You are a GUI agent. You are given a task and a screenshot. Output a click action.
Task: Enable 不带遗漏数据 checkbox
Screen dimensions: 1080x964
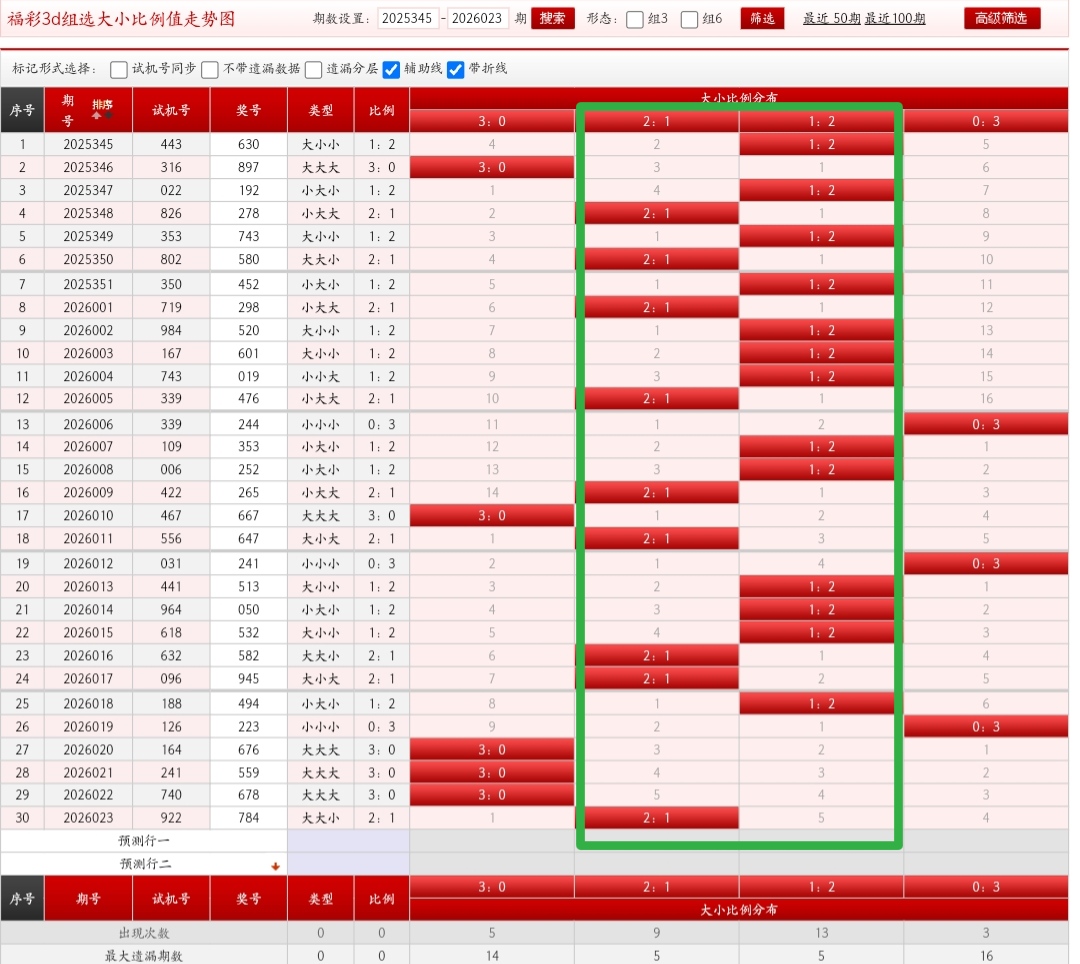210,70
